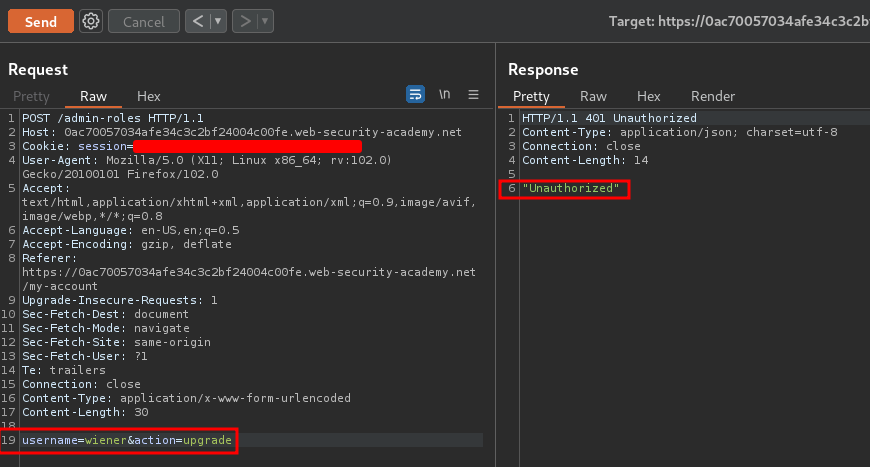This screenshot has width=870, height=467.
Task: Click the Cancel button
Action: (x=144, y=21)
